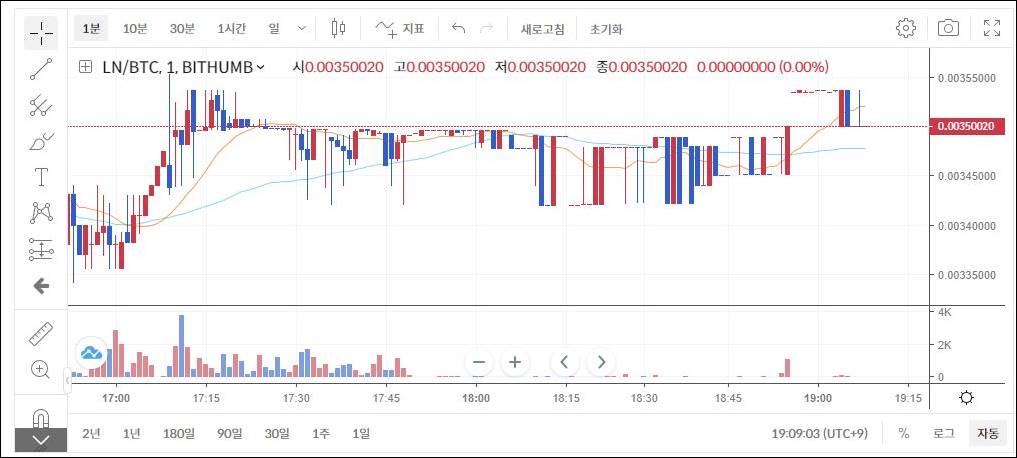Viewport: 1017px width, 458px height.
Task: Select the zoom in magnifier tool
Action: point(41,369)
